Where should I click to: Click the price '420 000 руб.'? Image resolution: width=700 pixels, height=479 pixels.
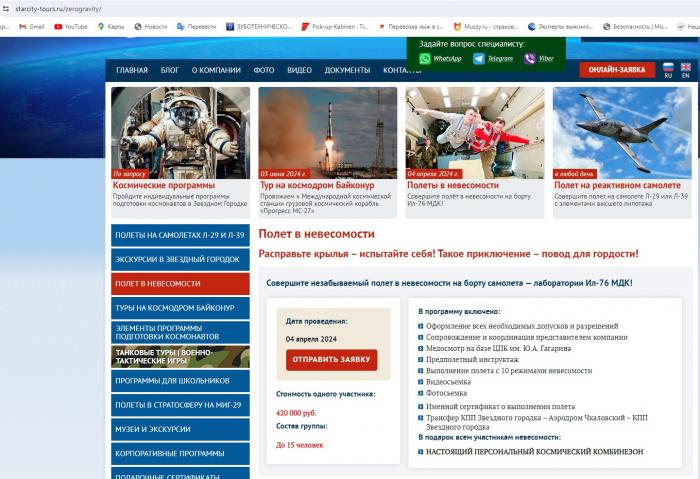point(296,413)
